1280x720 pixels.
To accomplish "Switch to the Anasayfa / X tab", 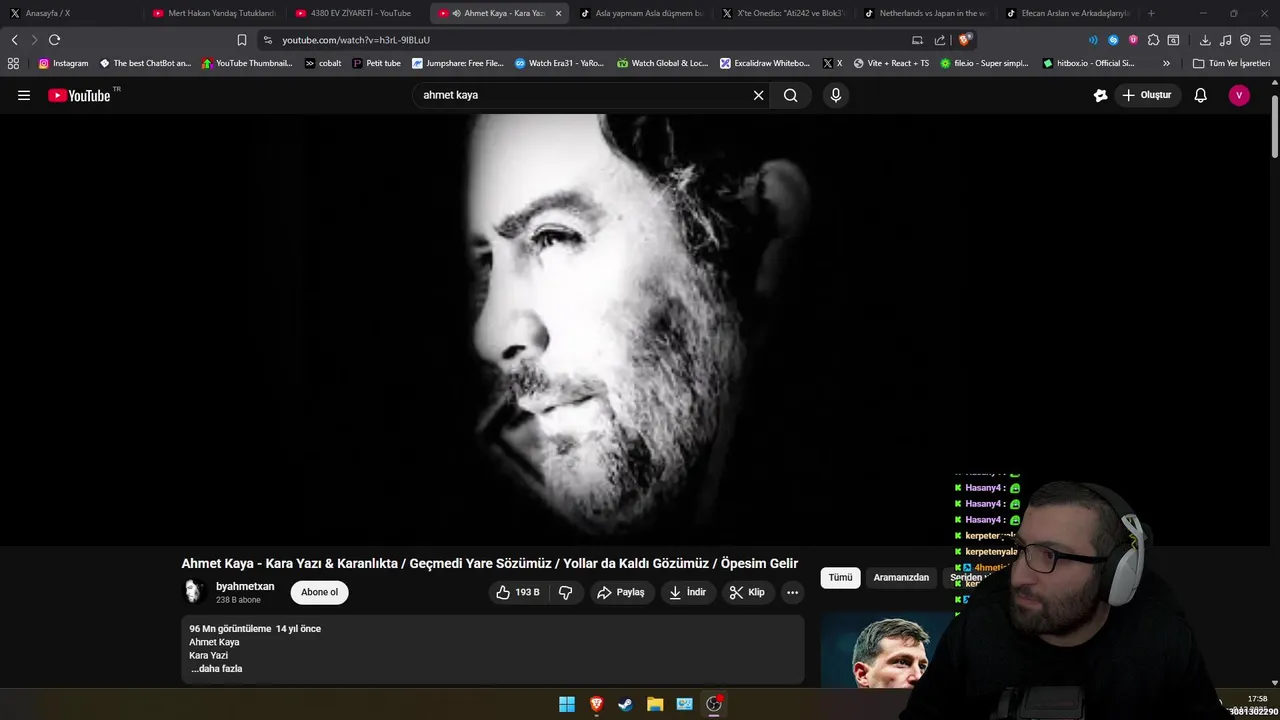I will point(70,13).
